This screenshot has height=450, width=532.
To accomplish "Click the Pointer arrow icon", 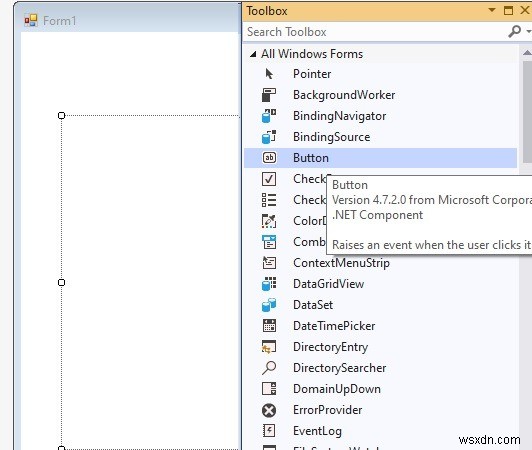I will 269,74.
